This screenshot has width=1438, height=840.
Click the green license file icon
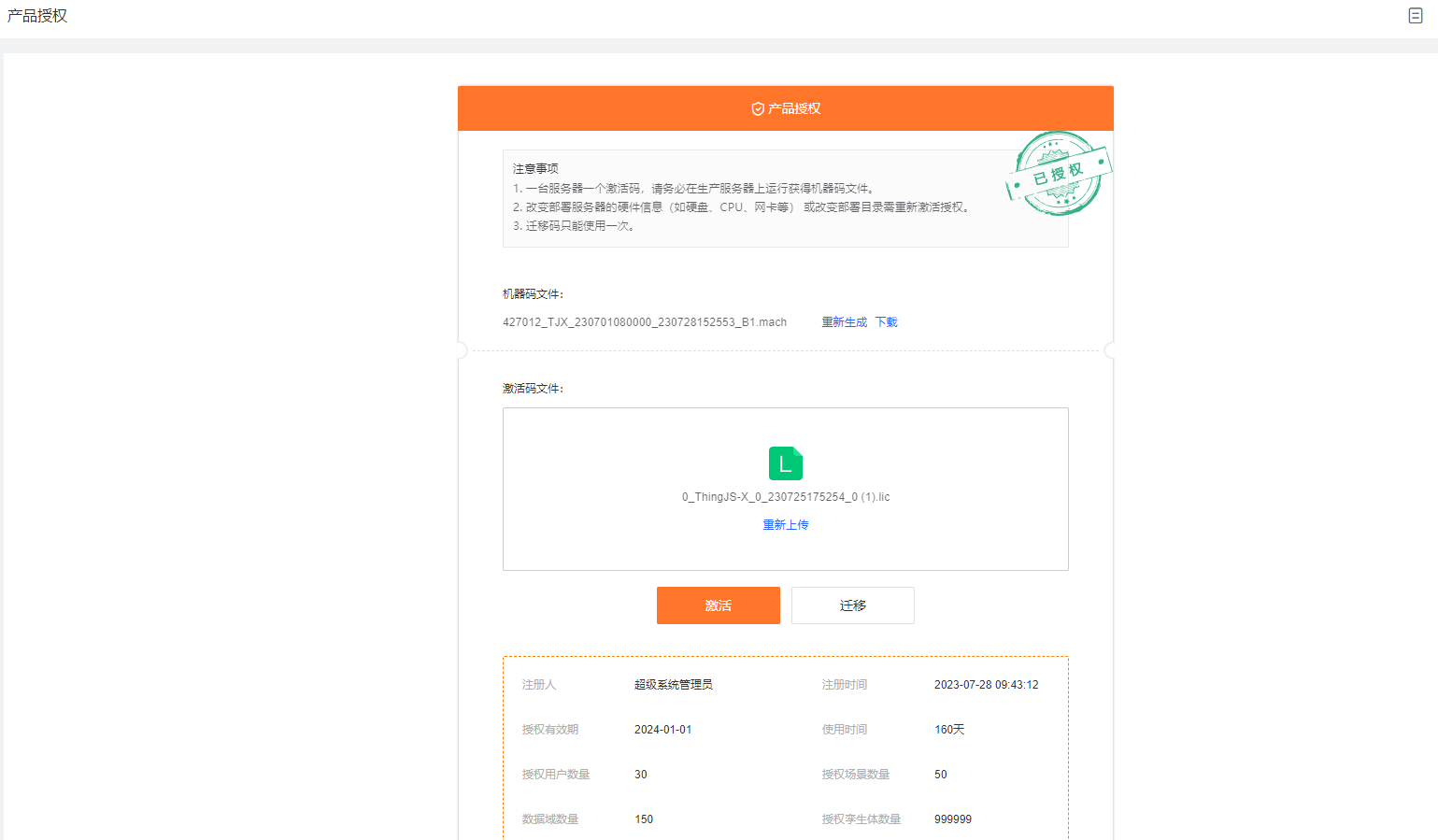point(785,463)
